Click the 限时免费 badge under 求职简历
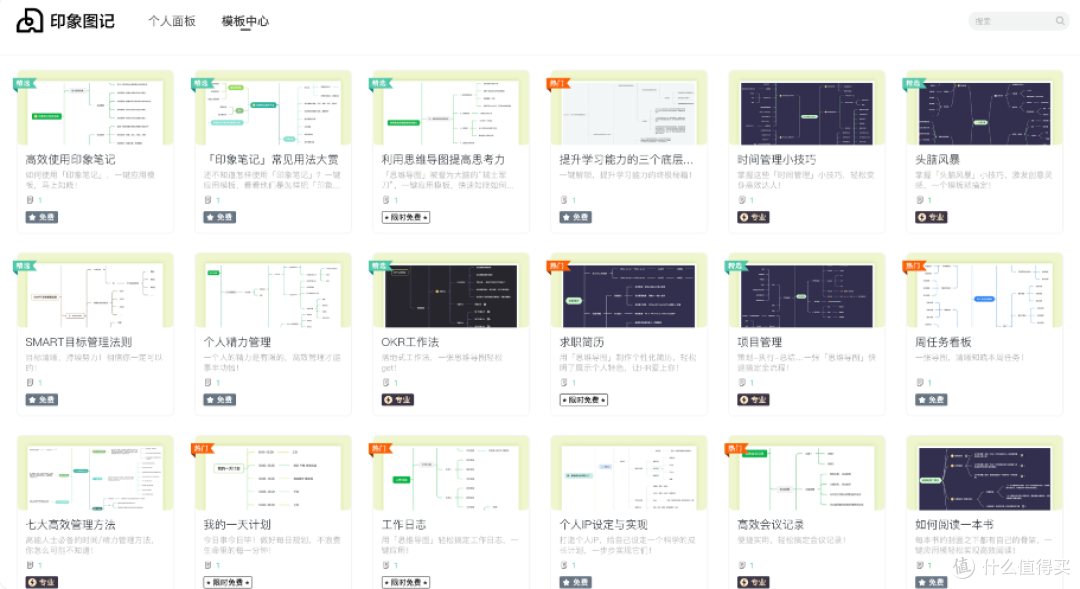The width and height of the screenshot is (1080, 589). click(x=583, y=400)
